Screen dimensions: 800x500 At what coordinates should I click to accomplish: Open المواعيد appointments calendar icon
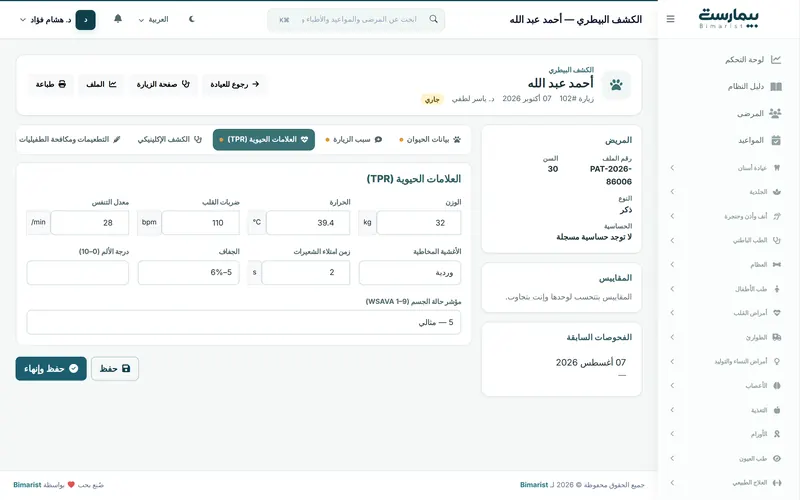[776, 140]
